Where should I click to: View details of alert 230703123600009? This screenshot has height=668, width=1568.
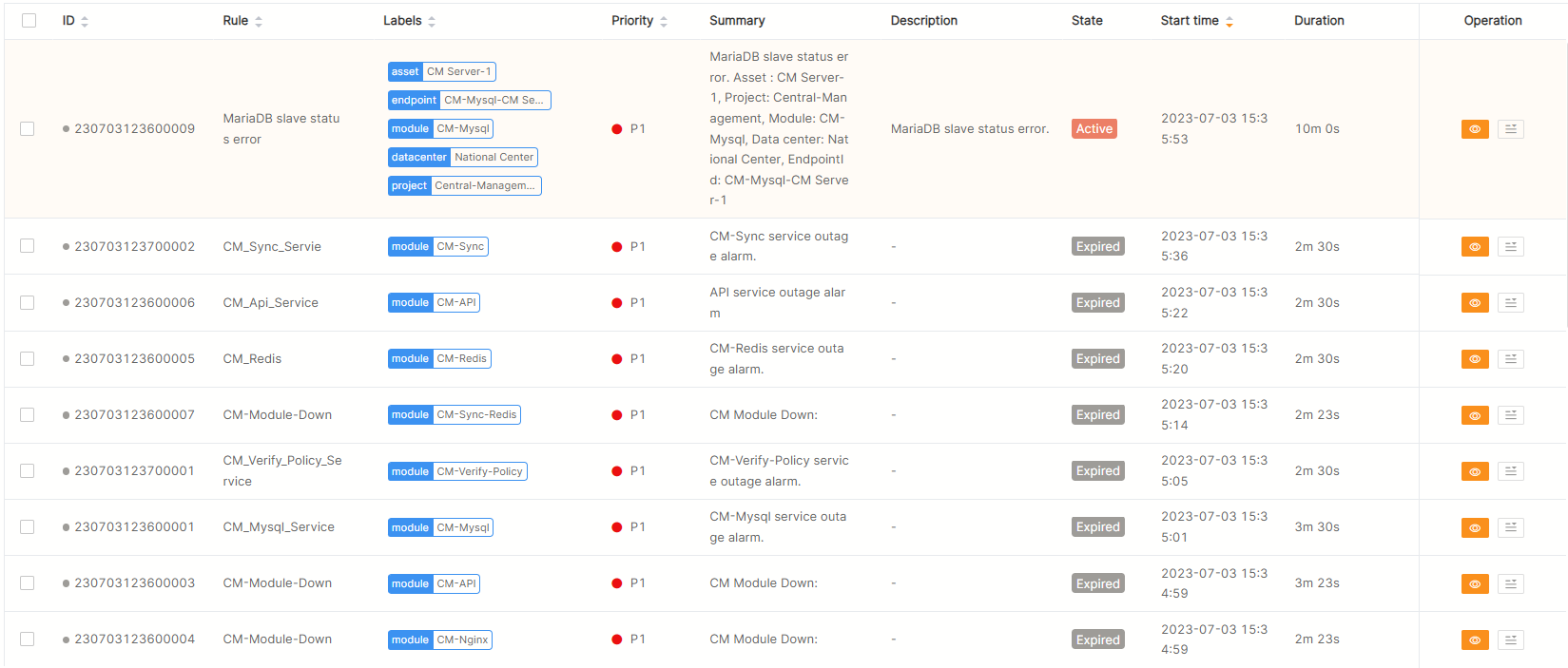(1474, 129)
